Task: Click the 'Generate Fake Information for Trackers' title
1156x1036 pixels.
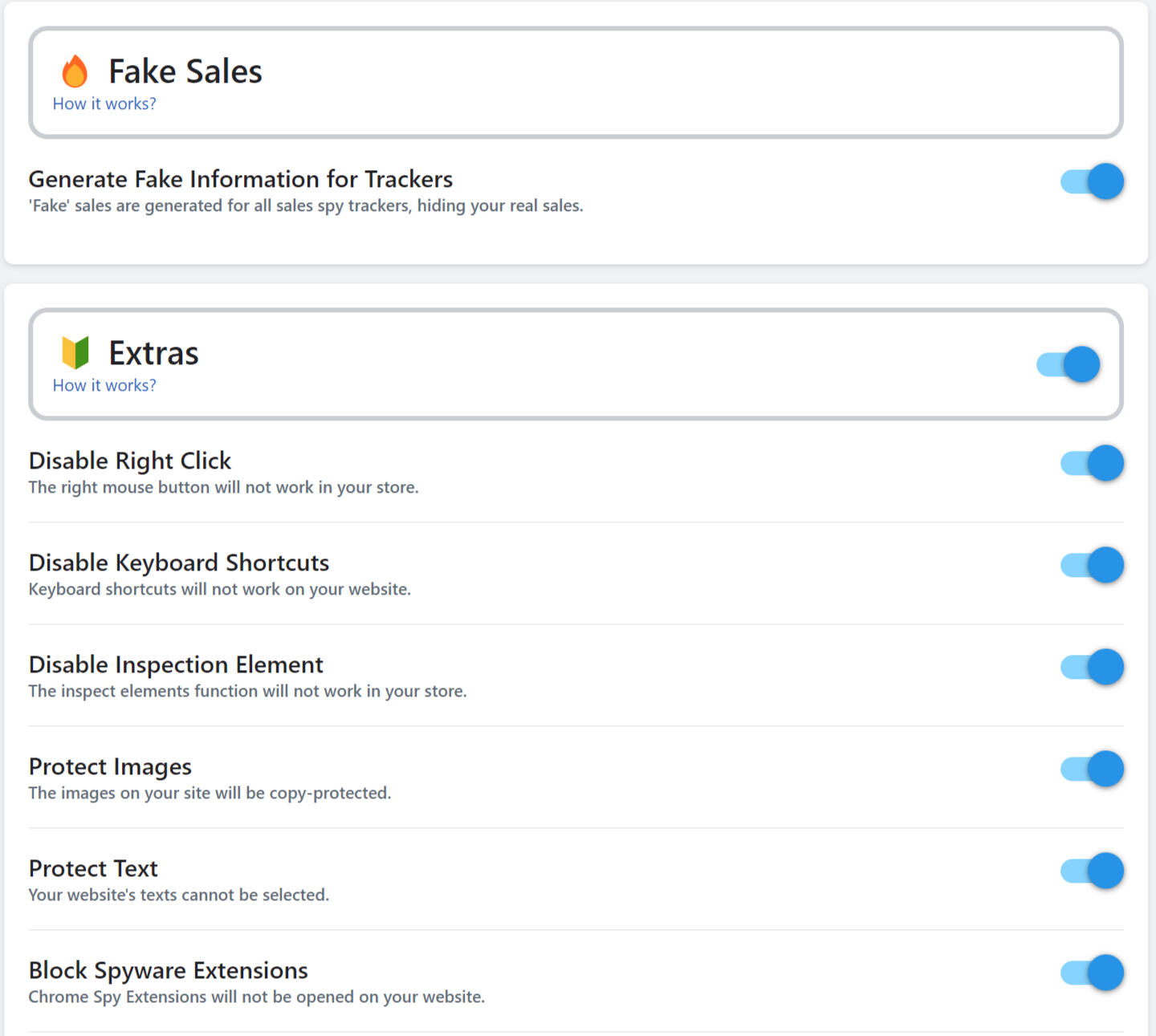Action: click(x=241, y=179)
